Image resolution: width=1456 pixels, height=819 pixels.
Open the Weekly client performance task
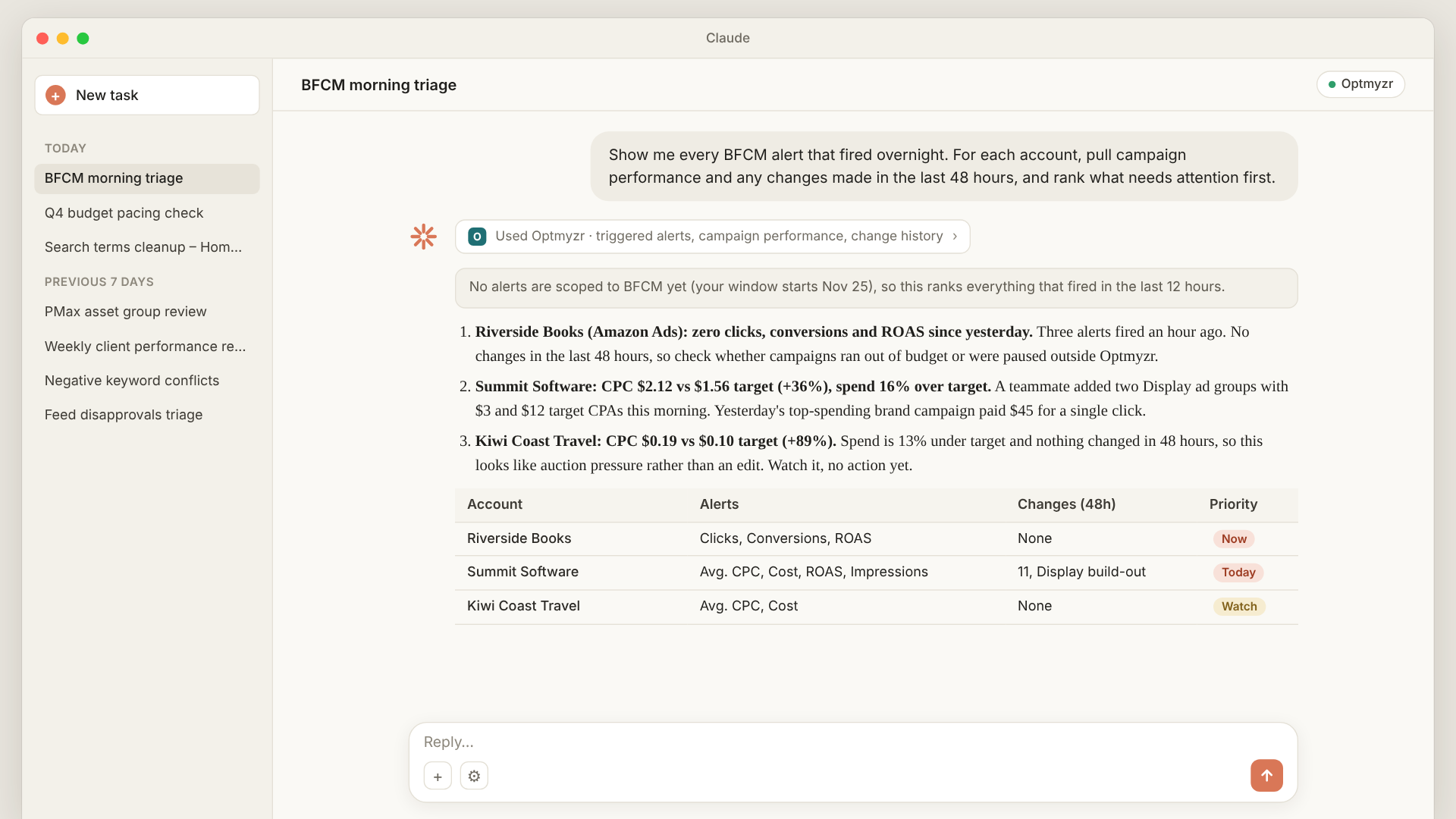[x=147, y=347]
